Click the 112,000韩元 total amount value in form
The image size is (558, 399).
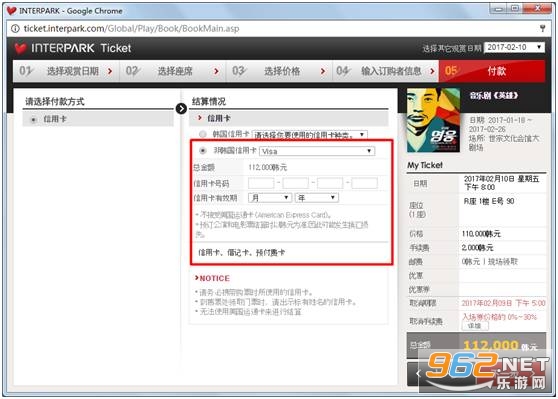click(x=267, y=167)
